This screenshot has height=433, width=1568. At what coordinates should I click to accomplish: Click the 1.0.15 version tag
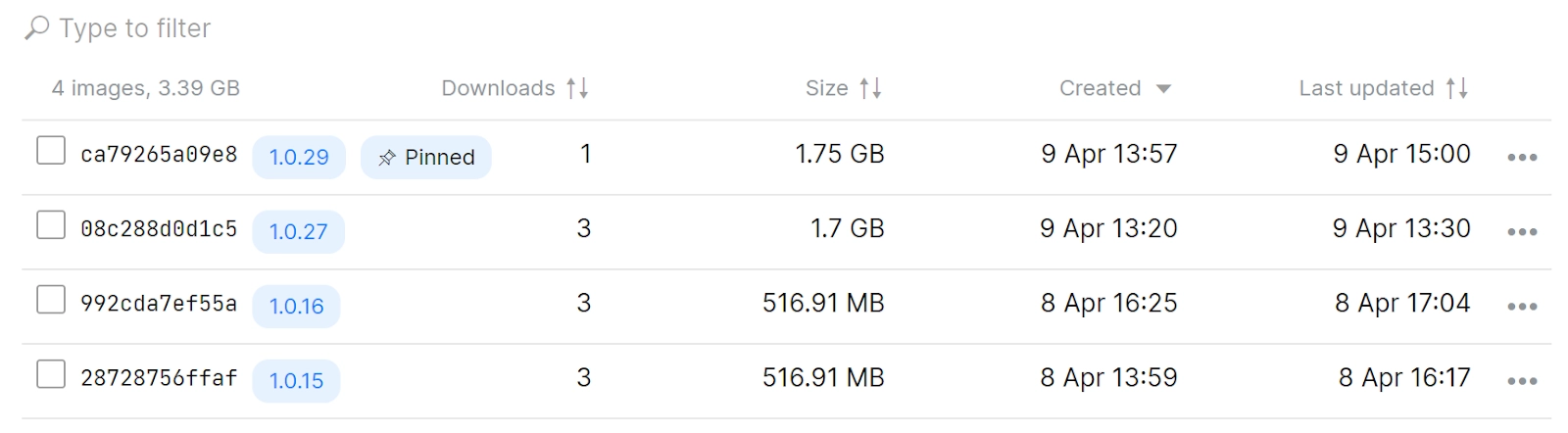point(296,380)
